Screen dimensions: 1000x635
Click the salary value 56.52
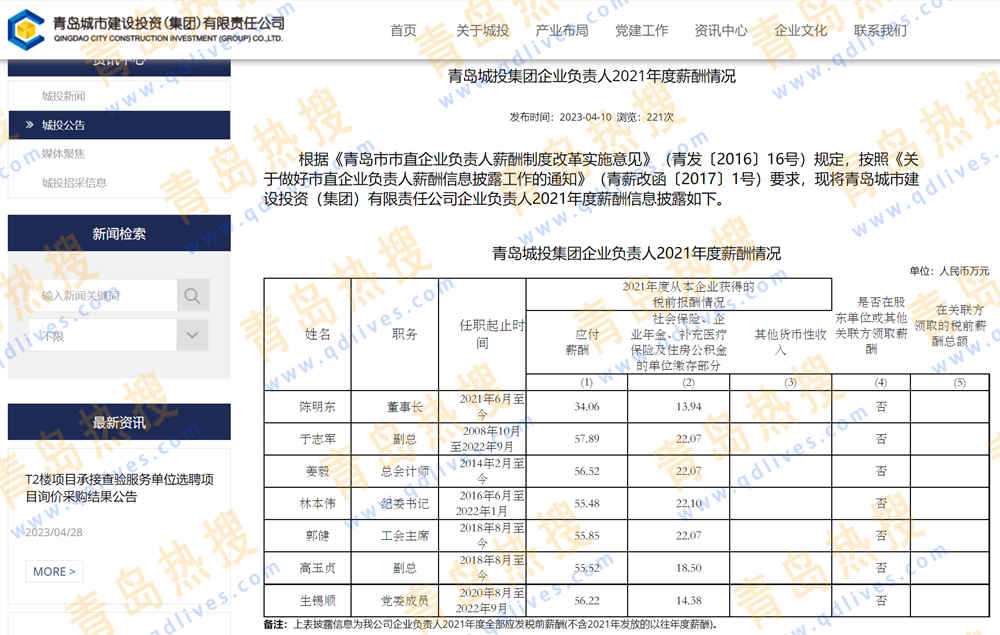(x=587, y=471)
